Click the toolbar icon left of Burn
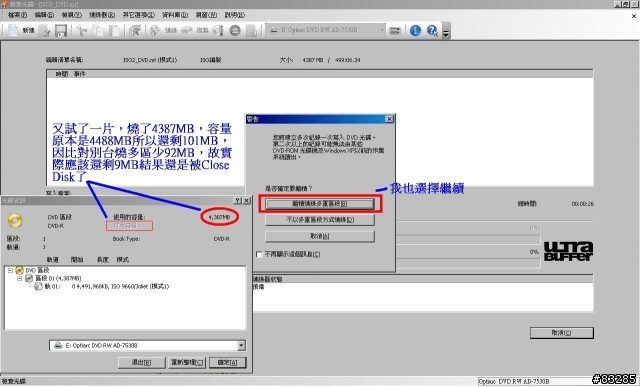Image resolution: width=640 pixels, height=387 pixels. pyautogui.click(x=135, y=31)
